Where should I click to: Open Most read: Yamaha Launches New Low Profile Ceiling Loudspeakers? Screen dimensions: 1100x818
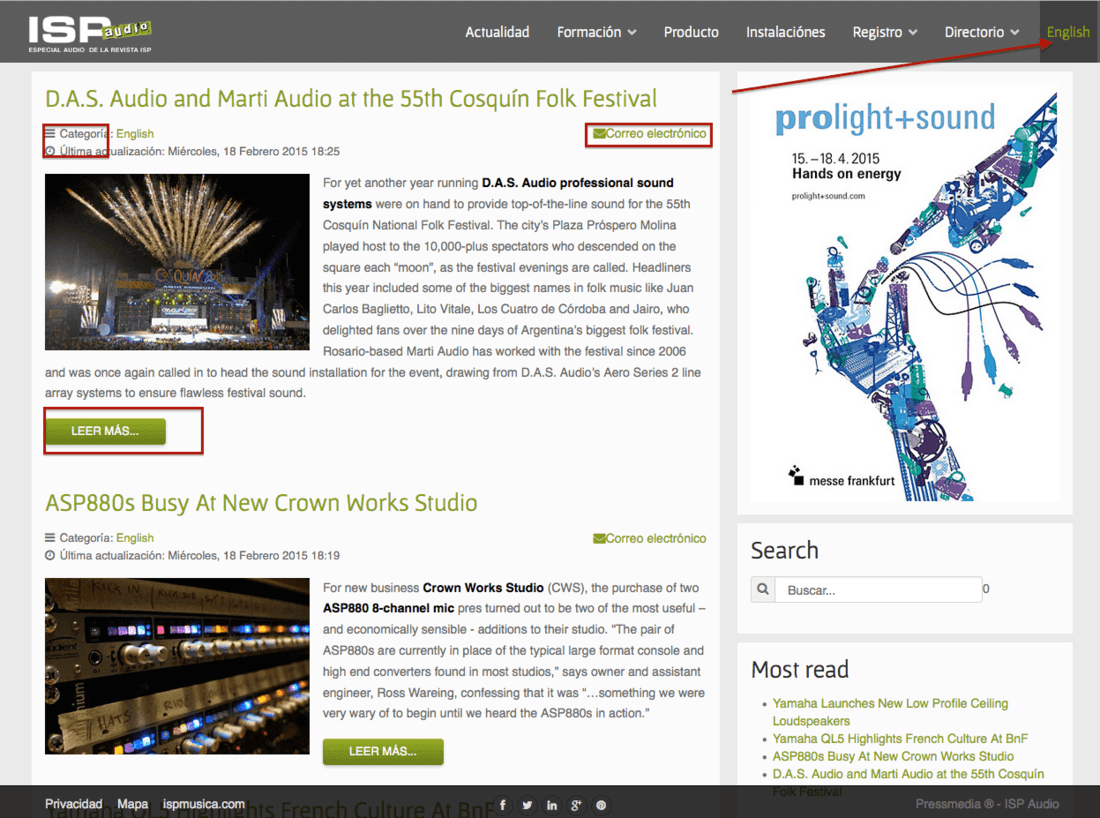(x=890, y=712)
